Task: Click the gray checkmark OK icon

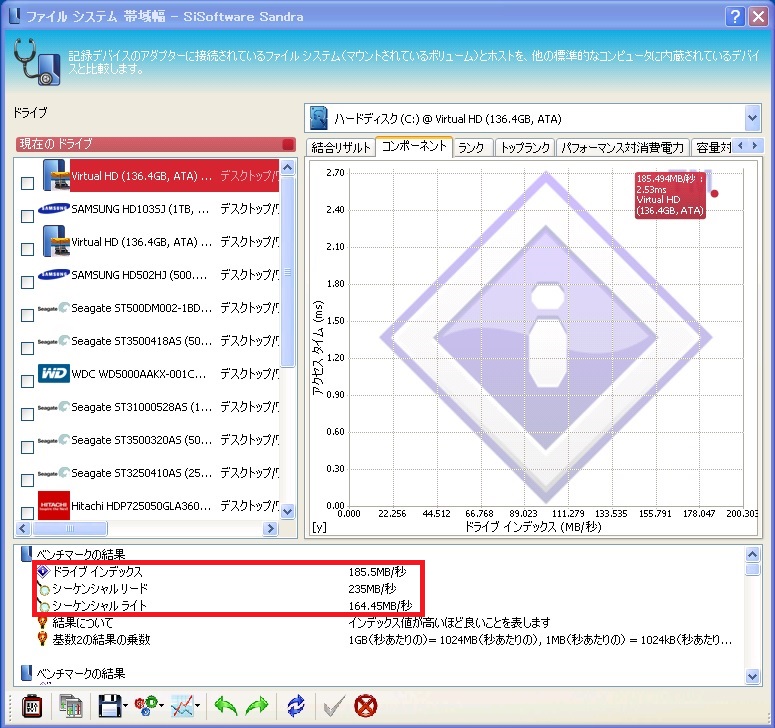Action: (334, 706)
